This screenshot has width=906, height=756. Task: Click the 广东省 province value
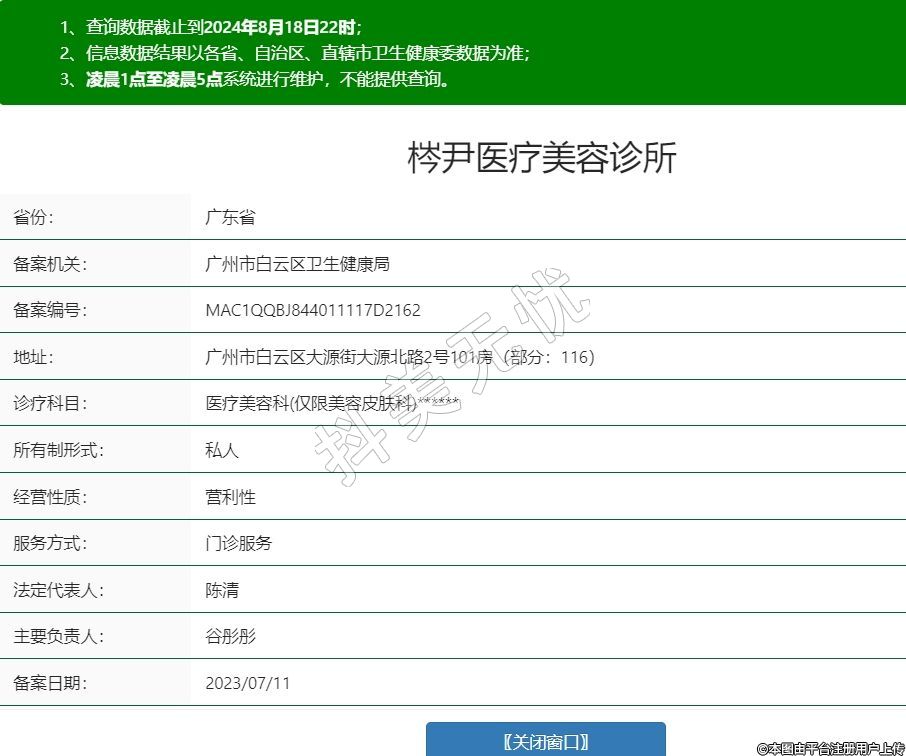tap(230, 217)
